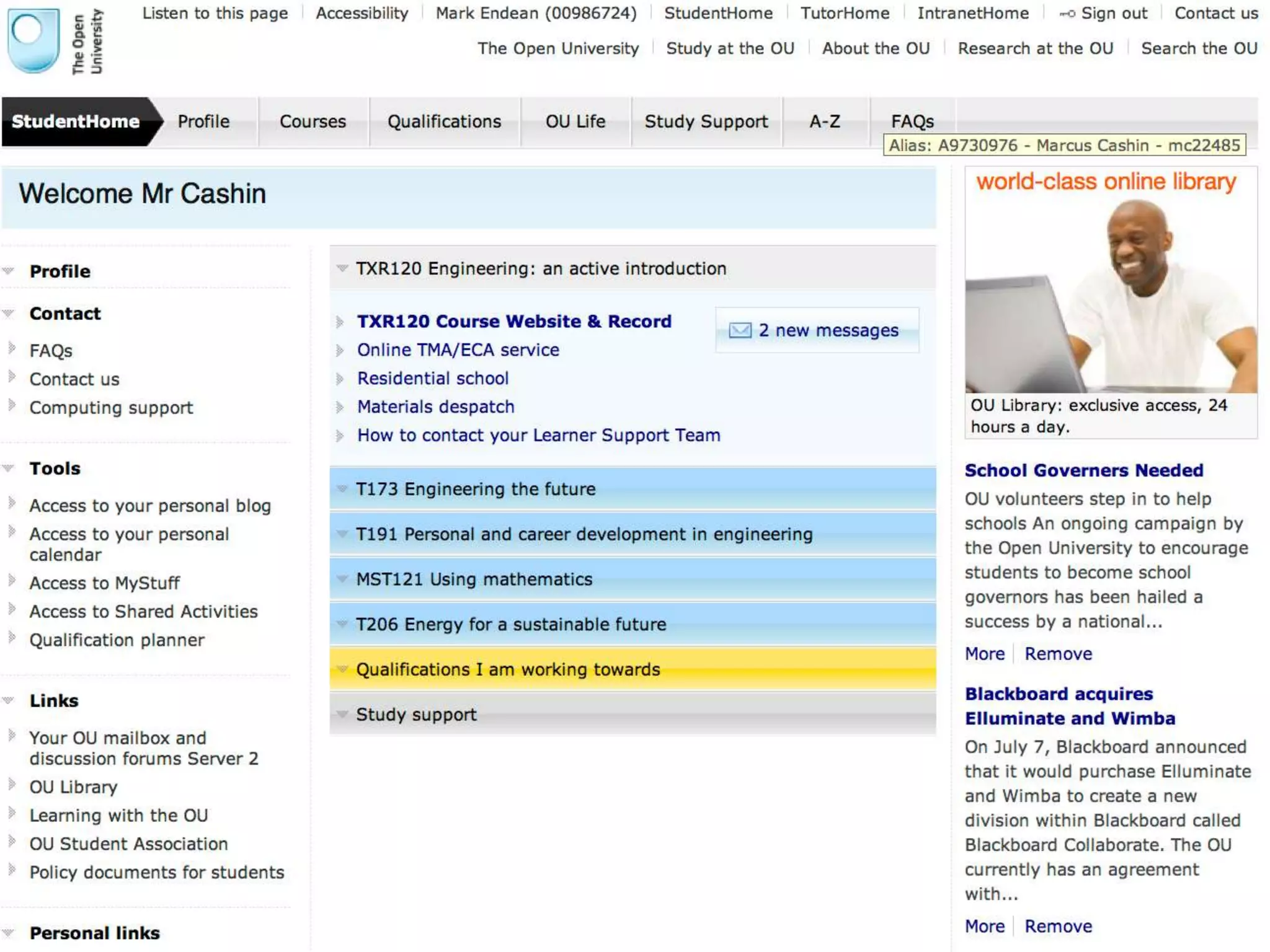Click arrow bullet beside Materials despatch
This screenshot has width=1270, height=952.
(340, 407)
